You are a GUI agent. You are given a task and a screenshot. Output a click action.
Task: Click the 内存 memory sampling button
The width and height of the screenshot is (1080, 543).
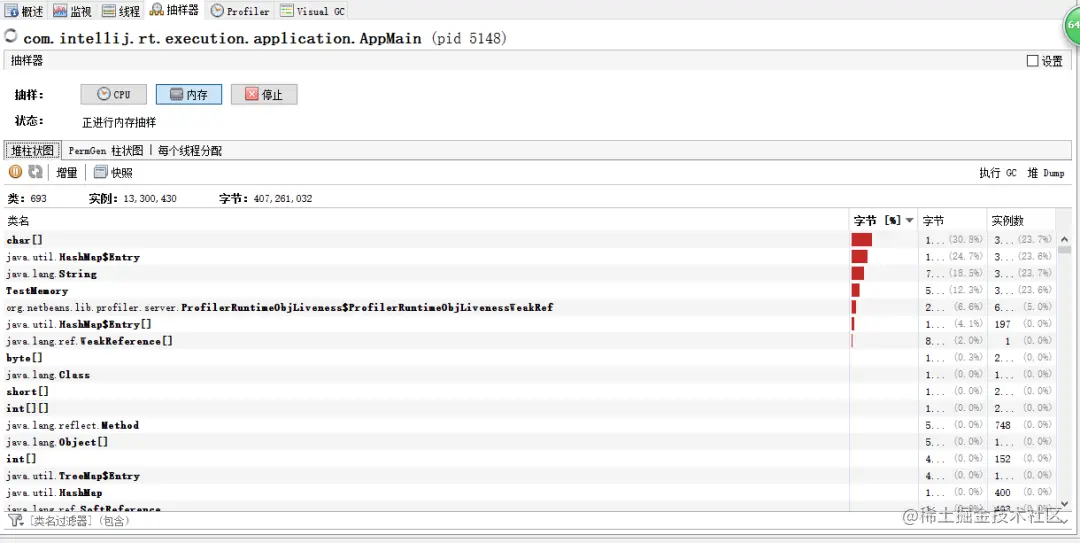point(189,94)
